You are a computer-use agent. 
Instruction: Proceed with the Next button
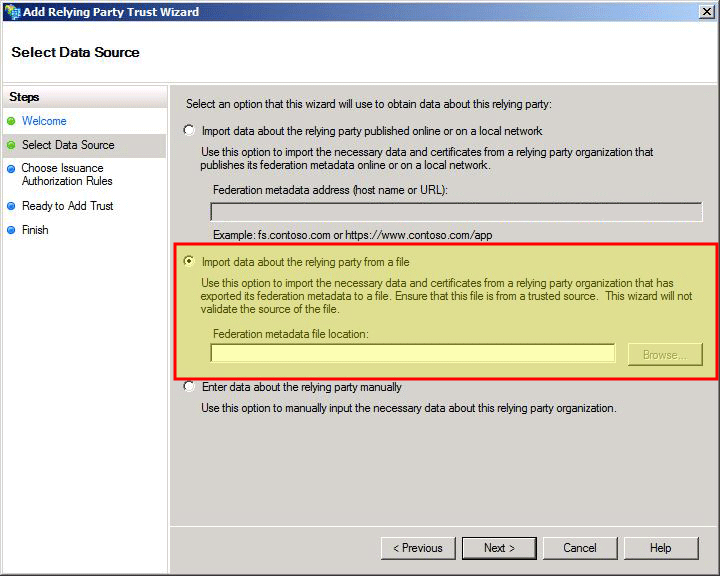(x=499, y=548)
